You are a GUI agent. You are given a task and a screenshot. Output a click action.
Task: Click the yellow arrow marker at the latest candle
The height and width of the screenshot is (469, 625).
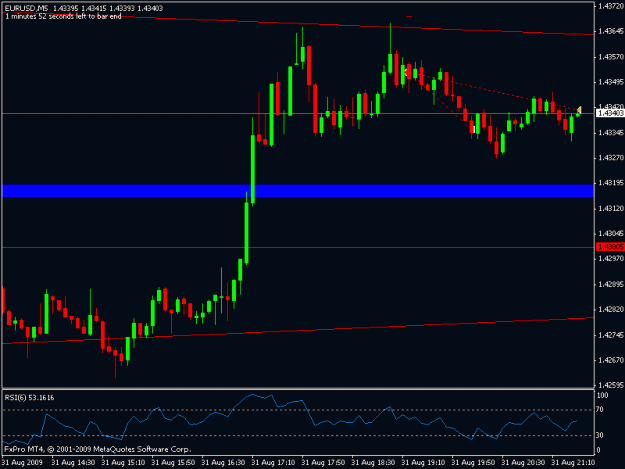(579, 110)
